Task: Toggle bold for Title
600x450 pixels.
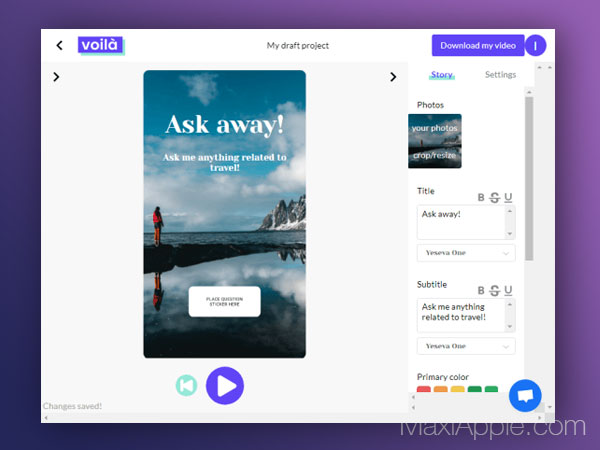Action: 481,197
